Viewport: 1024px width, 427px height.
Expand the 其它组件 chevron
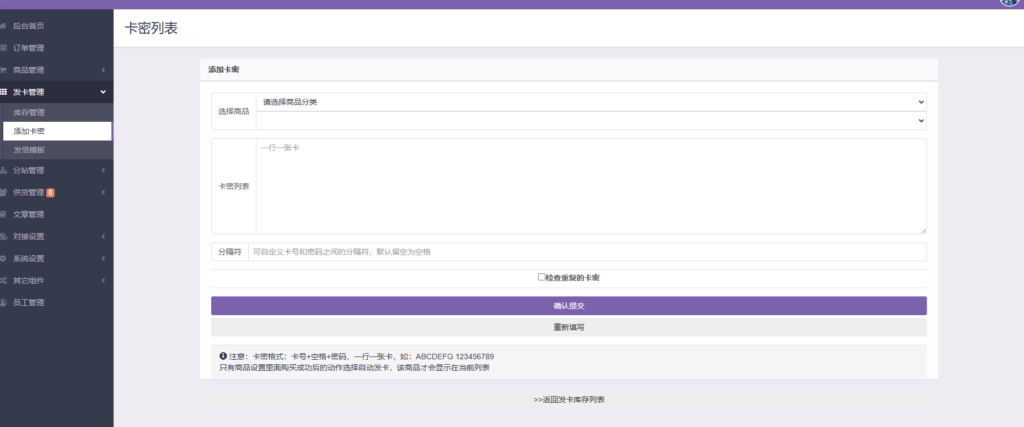pyautogui.click(x=103, y=281)
